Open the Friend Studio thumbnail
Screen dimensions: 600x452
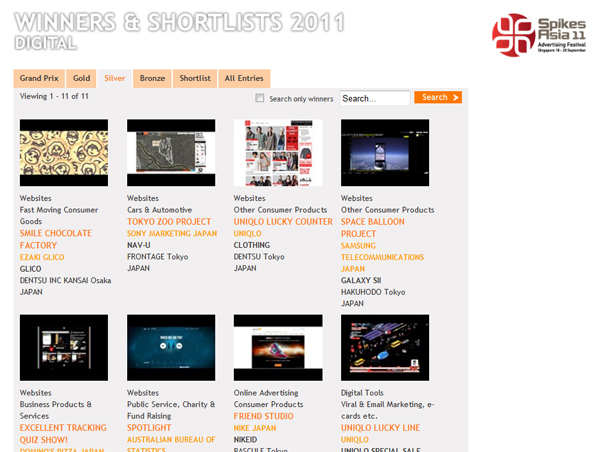tap(278, 348)
